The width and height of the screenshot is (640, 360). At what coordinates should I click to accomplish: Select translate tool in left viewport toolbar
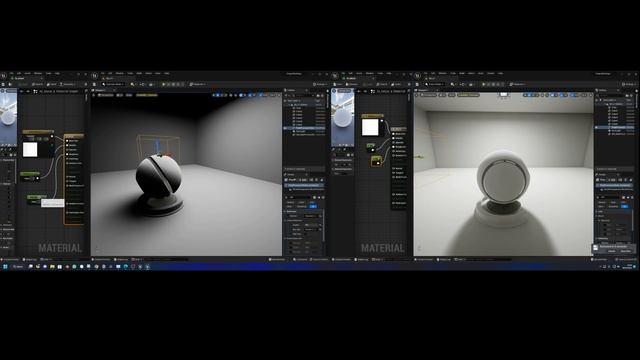[x=217, y=95]
